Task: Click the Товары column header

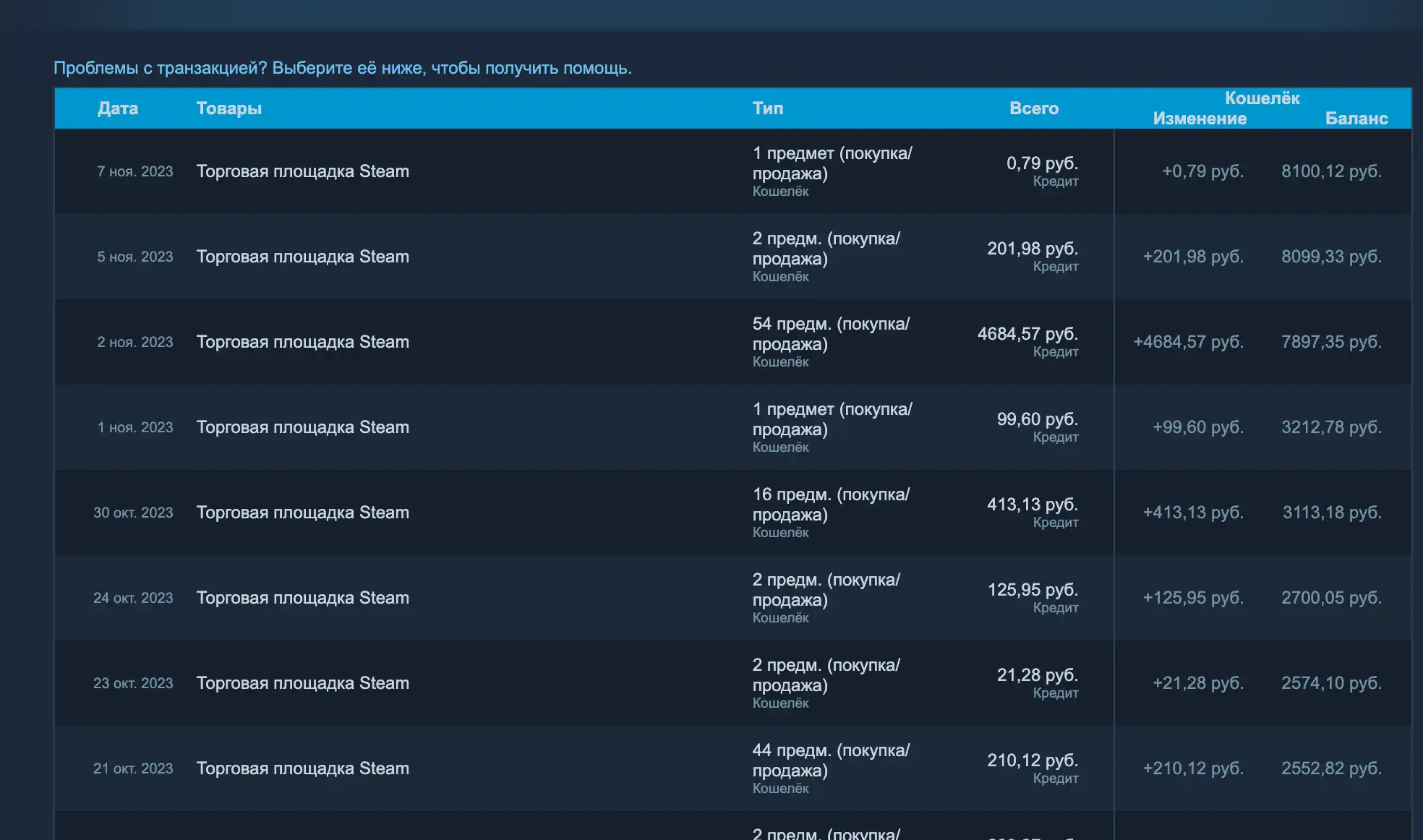Action: [229, 108]
